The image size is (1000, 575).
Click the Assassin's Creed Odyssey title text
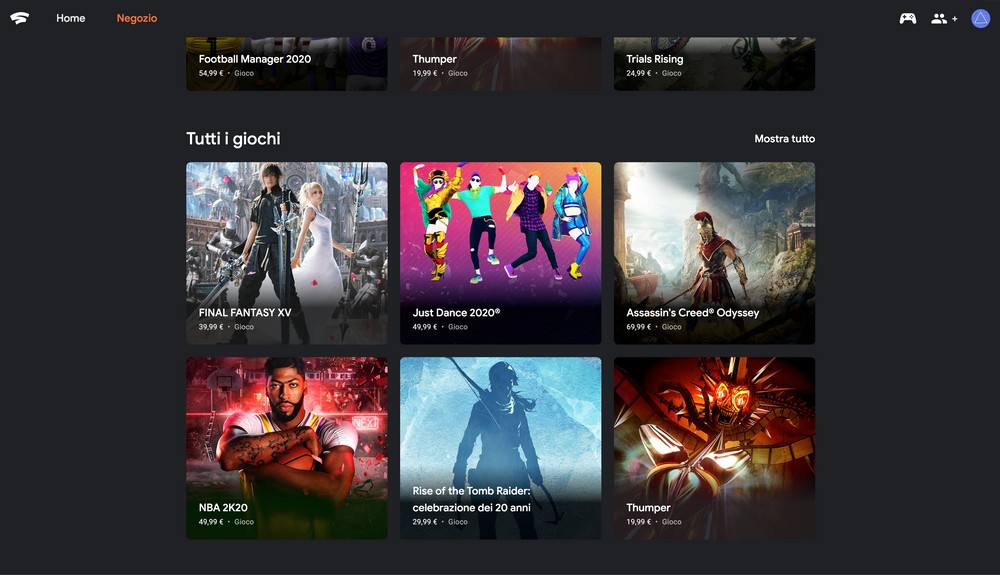click(693, 312)
